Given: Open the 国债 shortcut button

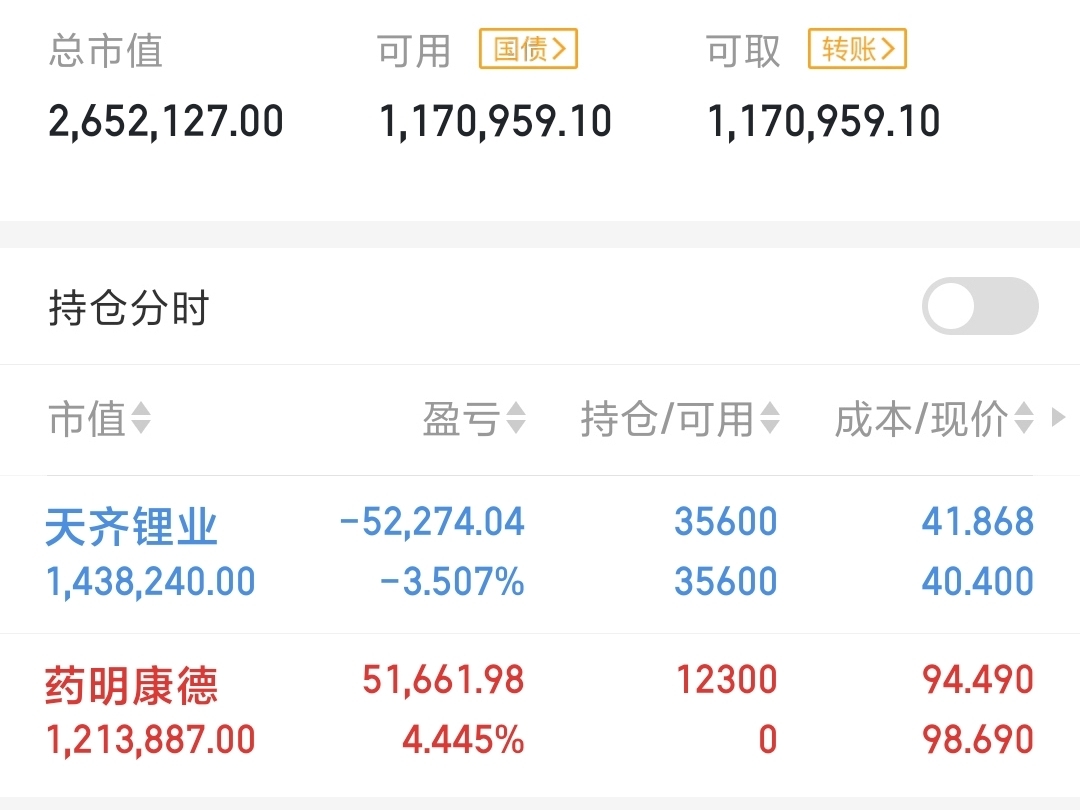Looking at the screenshot, I should click(x=528, y=49).
